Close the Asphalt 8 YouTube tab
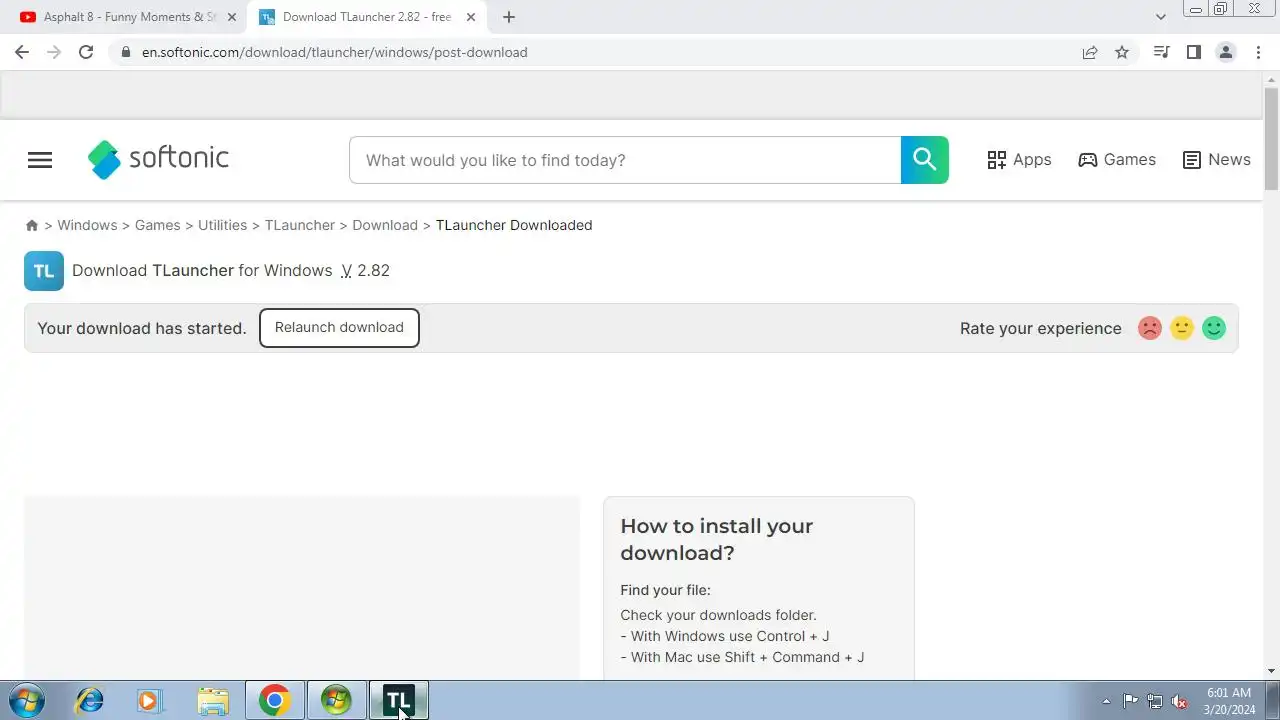The height and width of the screenshot is (720, 1280). 232,17
